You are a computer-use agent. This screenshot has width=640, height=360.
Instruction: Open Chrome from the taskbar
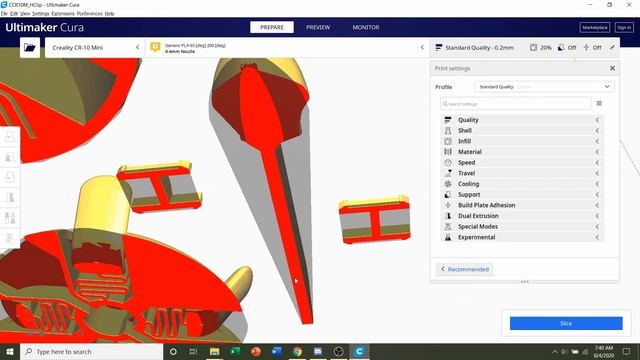click(297, 351)
